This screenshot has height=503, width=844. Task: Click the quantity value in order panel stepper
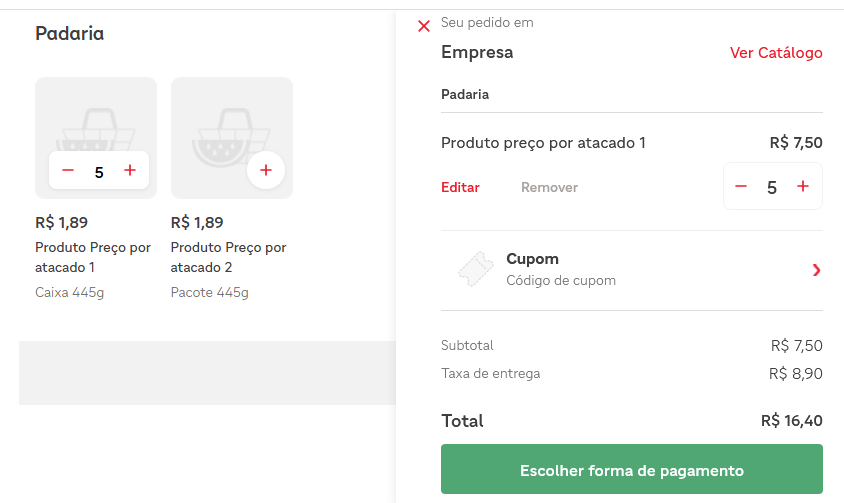(x=771, y=187)
